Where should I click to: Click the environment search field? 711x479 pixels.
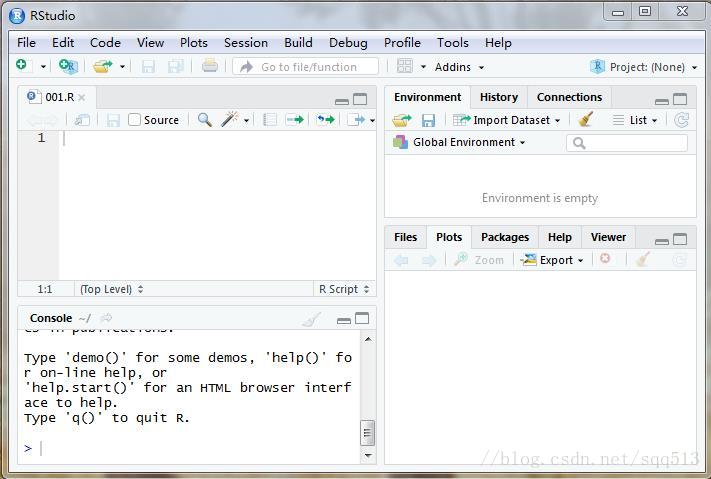(627, 143)
